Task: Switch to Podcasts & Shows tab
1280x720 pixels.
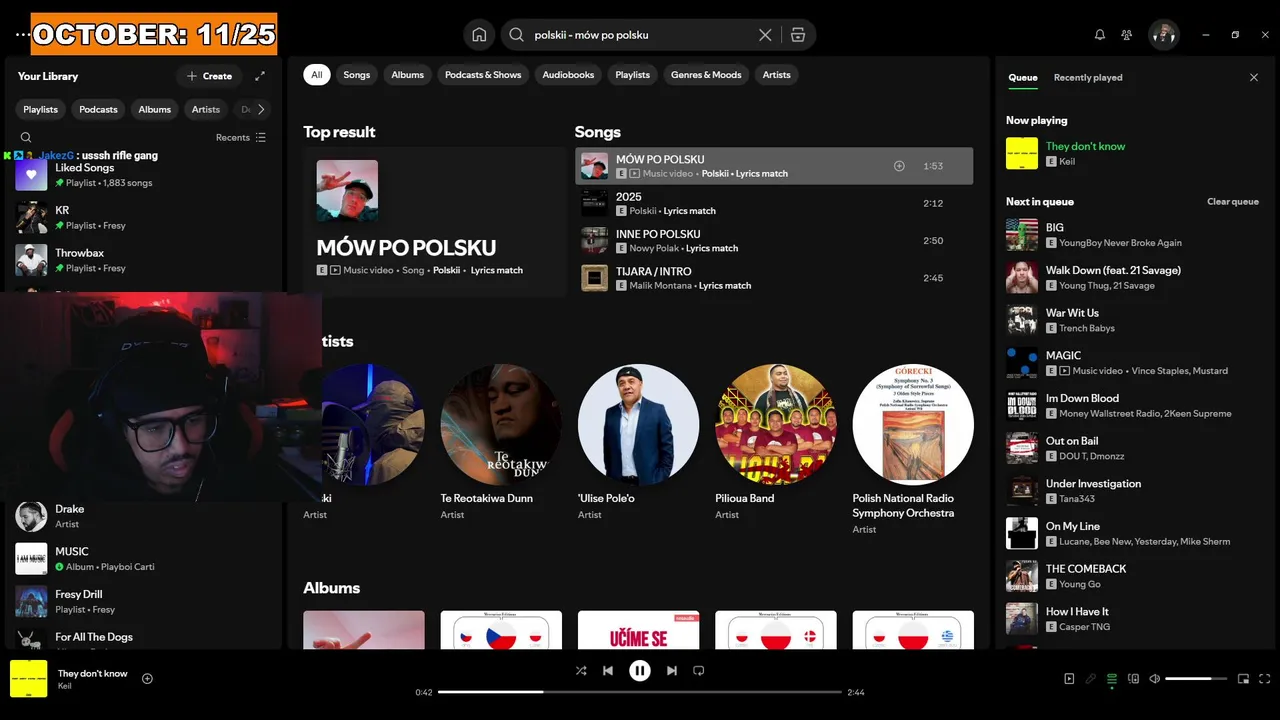Action: [x=483, y=75]
